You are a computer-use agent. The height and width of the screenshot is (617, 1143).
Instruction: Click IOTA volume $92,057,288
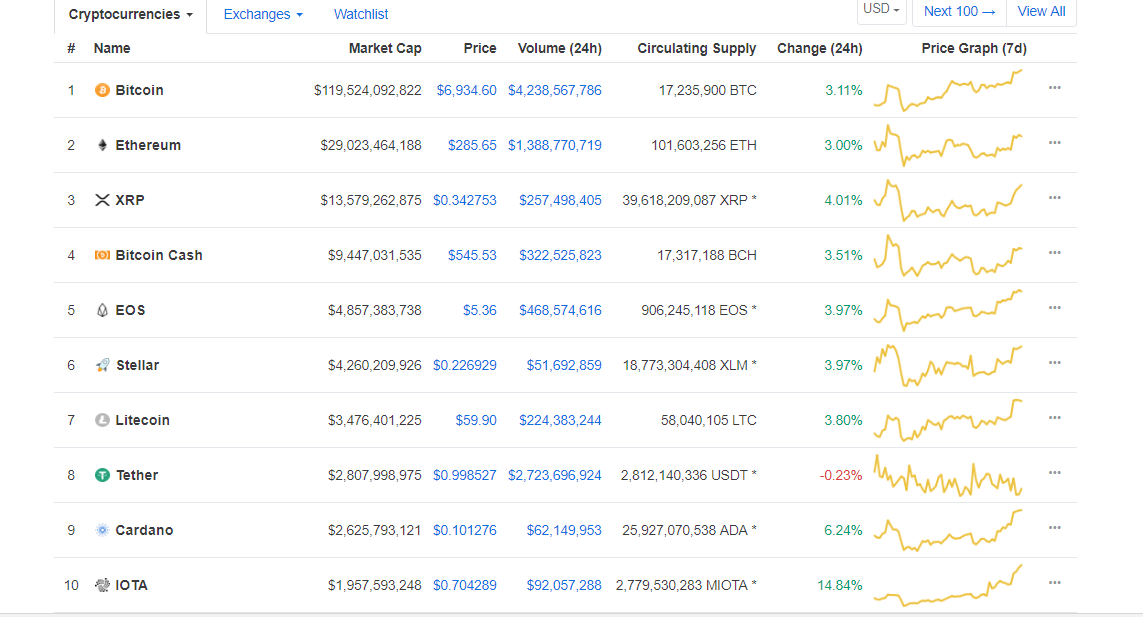(564, 586)
